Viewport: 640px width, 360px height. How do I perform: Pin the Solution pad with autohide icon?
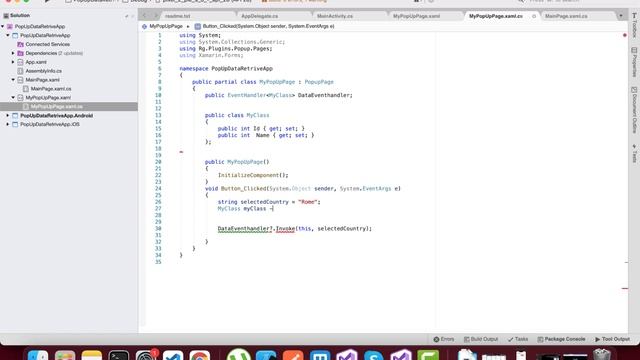click(127, 16)
